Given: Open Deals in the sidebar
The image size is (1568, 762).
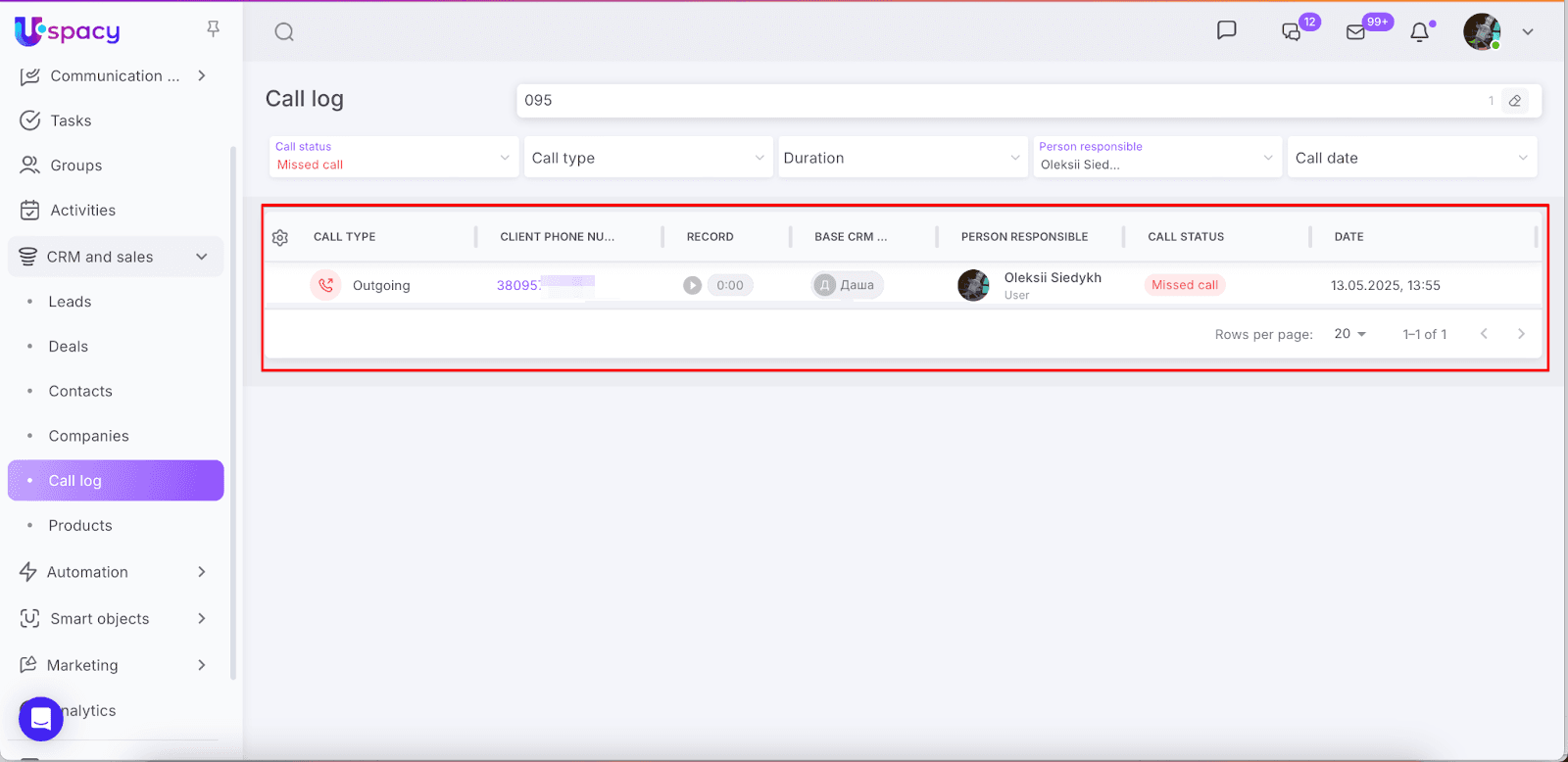Looking at the screenshot, I should [69, 347].
